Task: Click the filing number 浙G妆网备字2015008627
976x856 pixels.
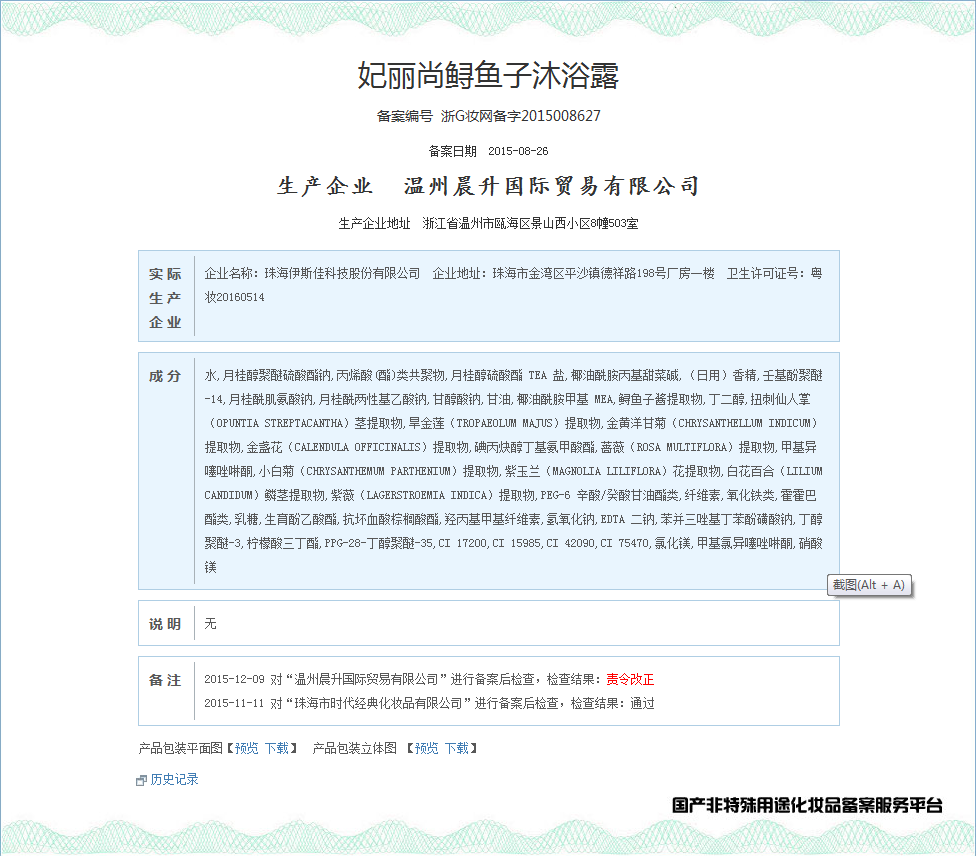Action: point(521,116)
